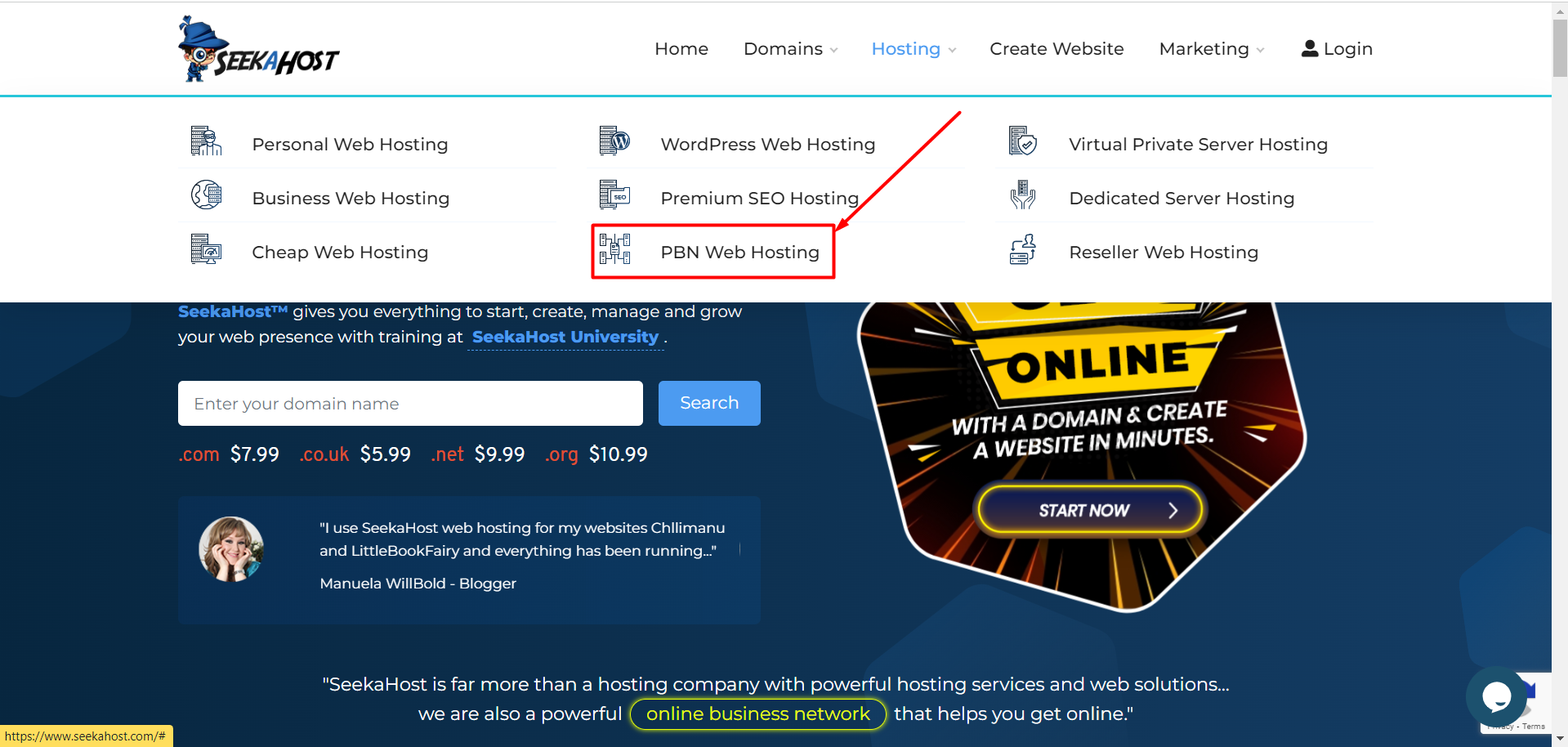Viewport: 1568px width, 747px height.
Task: Click the .net $9.99 price
Action: pyautogui.click(x=478, y=454)
